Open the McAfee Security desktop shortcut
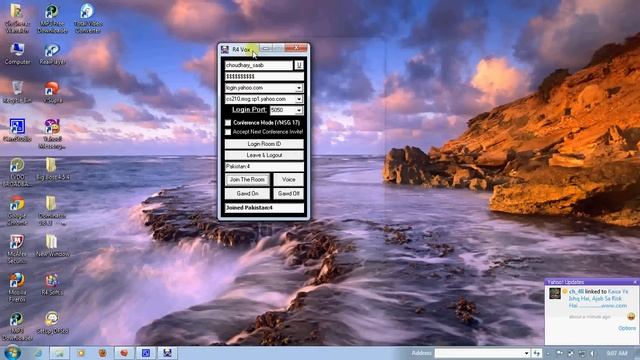 (17, 248)
